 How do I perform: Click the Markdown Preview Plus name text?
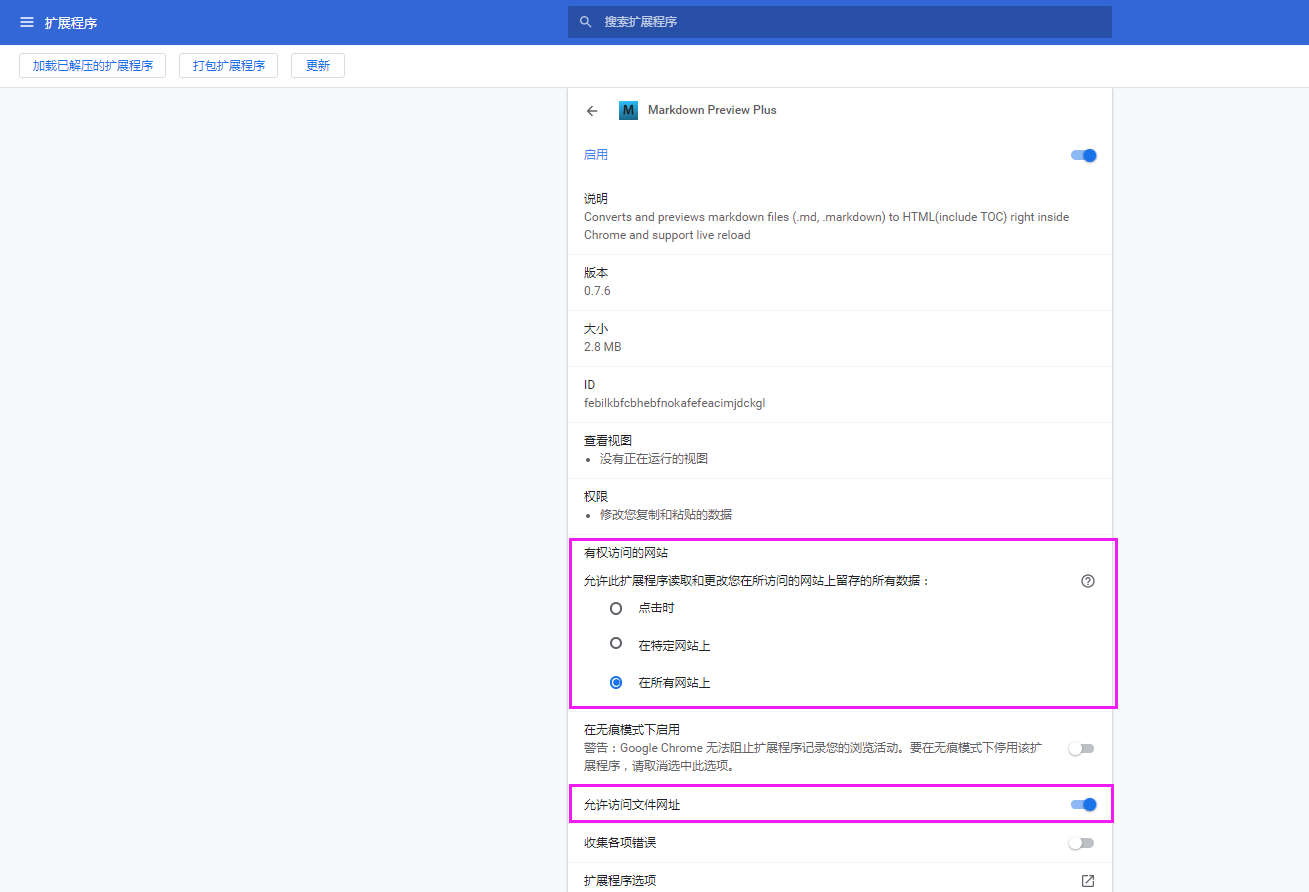712,110
